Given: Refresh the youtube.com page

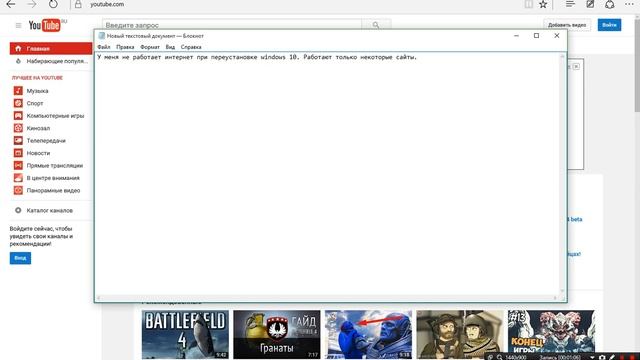Looking at the screenshot, I should 53,4.
